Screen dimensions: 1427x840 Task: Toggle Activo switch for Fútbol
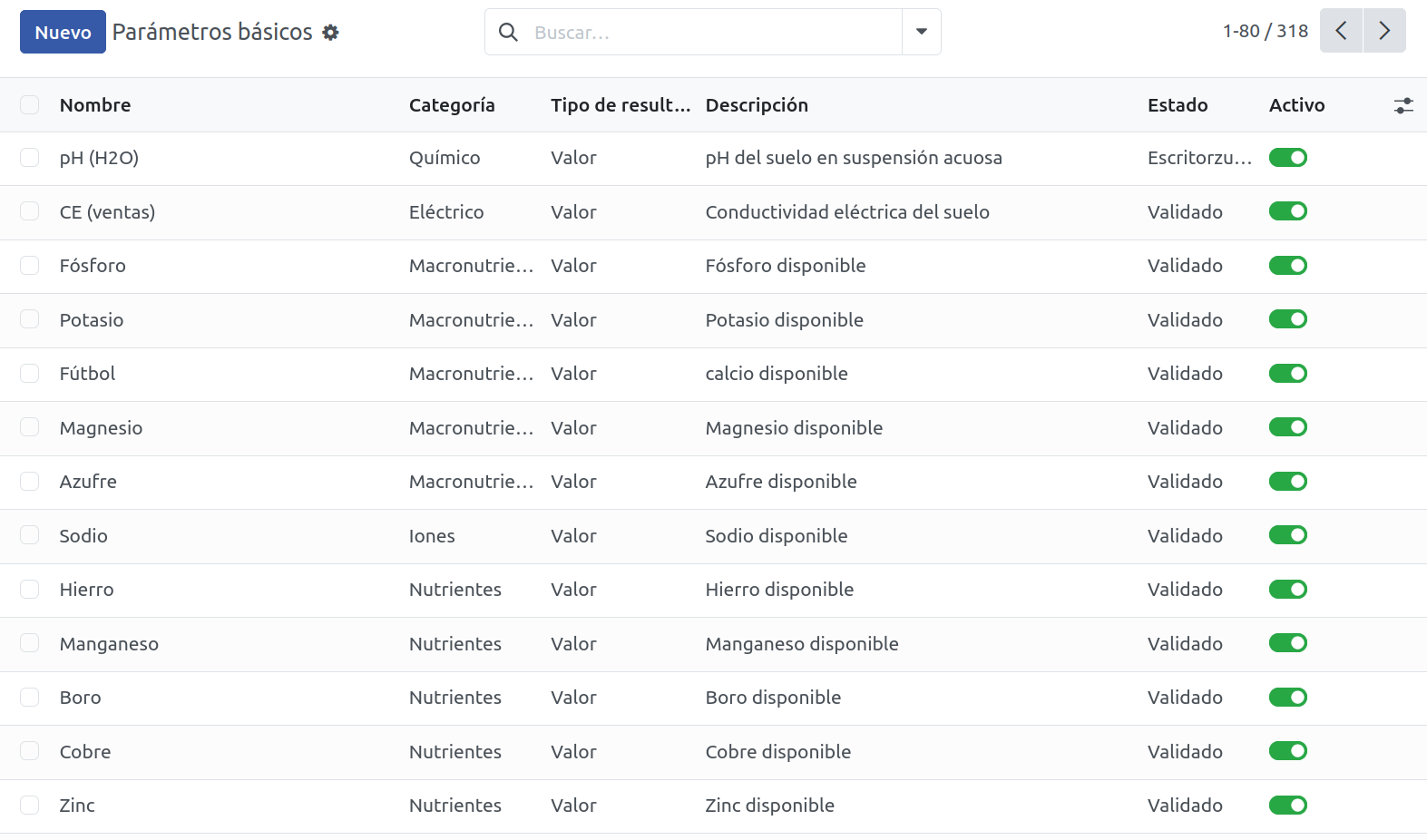pyautogui.click(x=1288, y=374)
